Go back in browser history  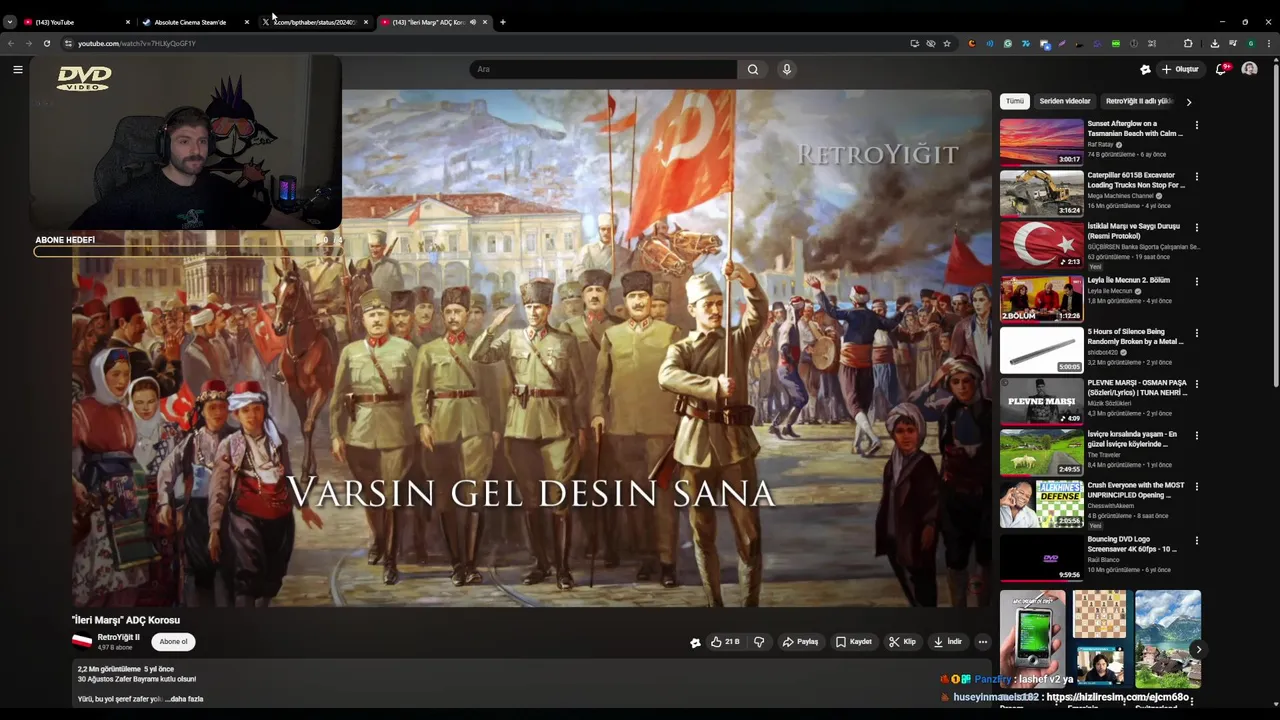click(x=11, y=43)
